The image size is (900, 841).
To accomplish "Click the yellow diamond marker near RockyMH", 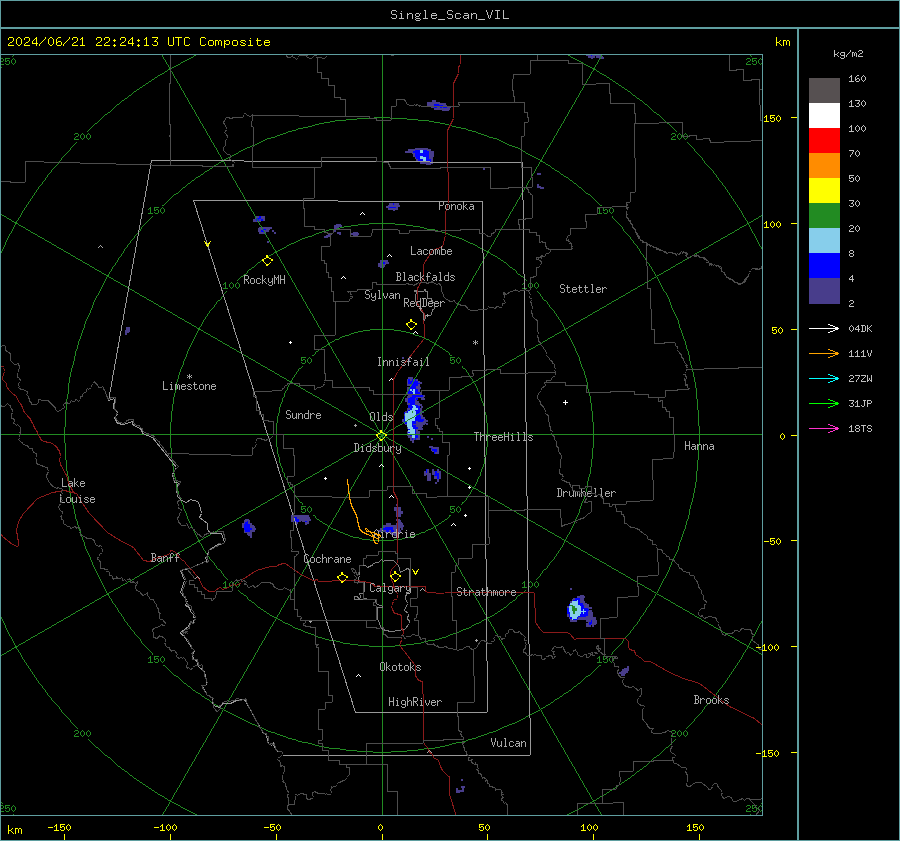I will point(267,261).
